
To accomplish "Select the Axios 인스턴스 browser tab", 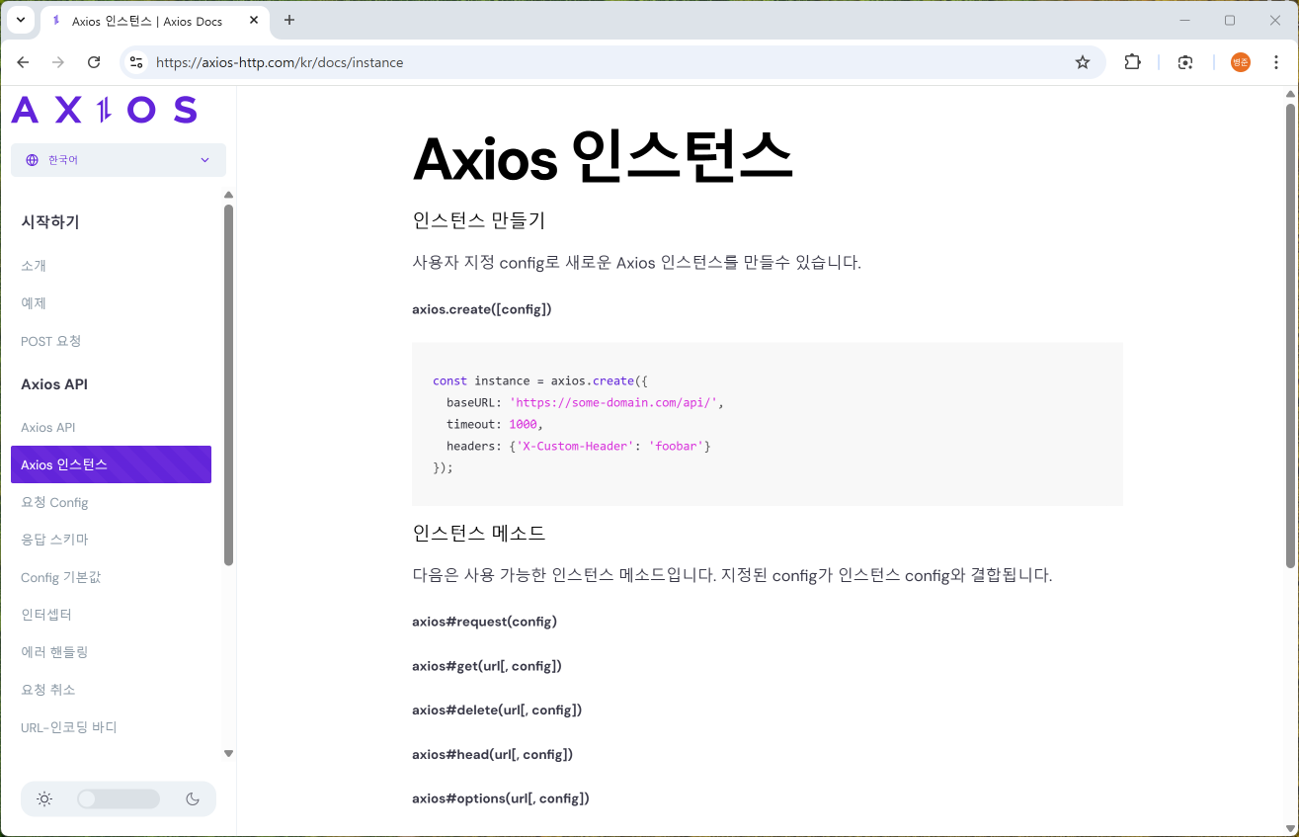I will tap(155, 20).
